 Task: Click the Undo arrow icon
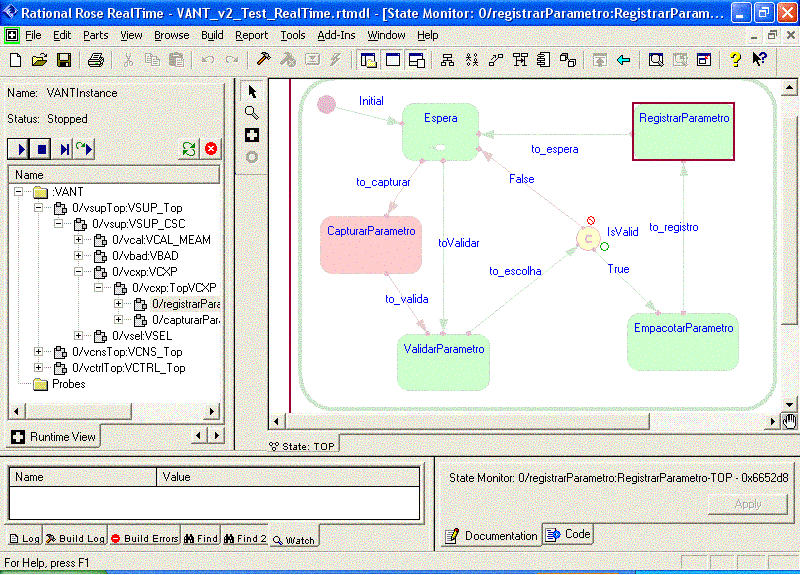pos(208,60)
